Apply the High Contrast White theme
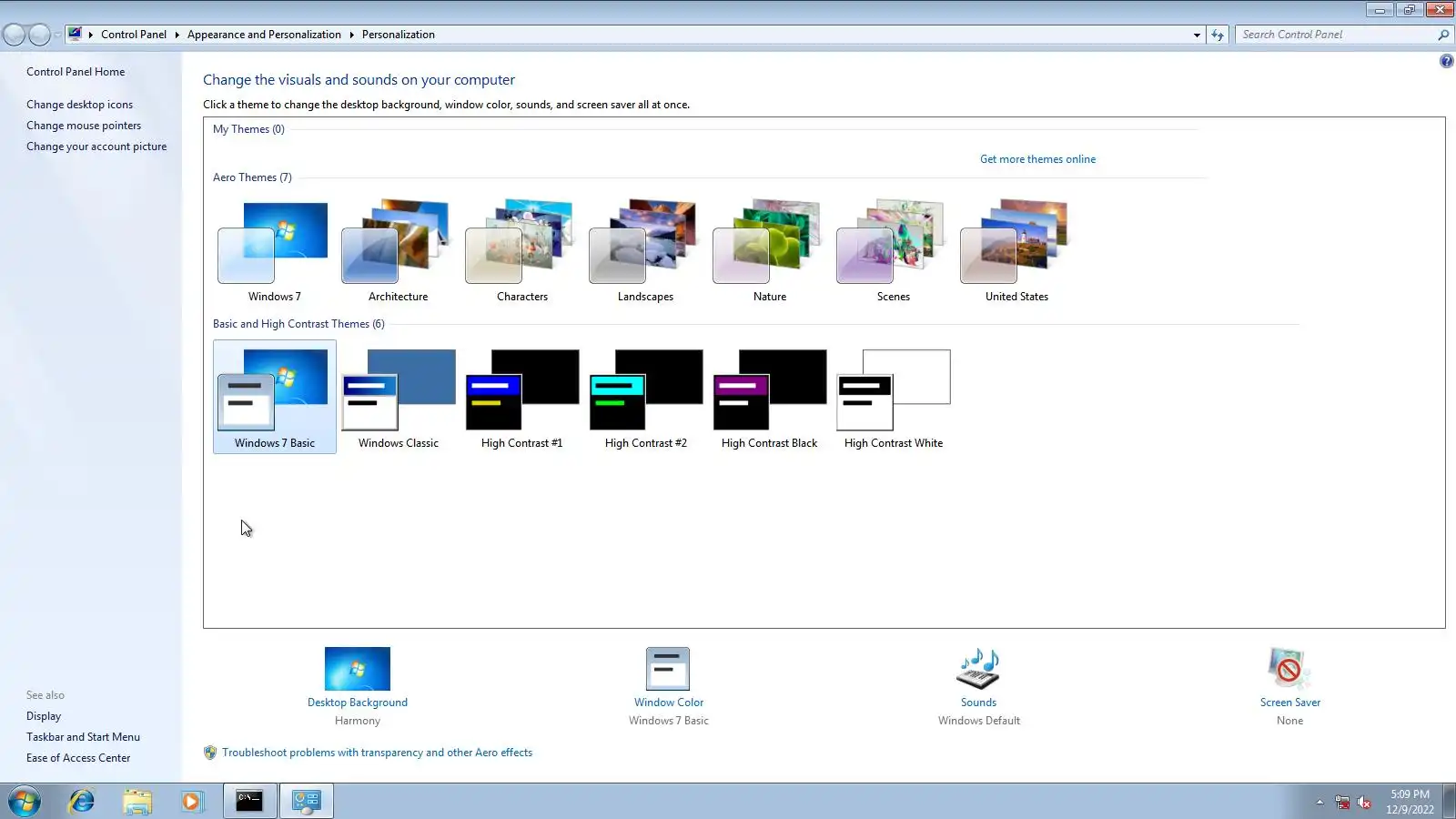1456x819 pixels. click(x=893, y=397)
